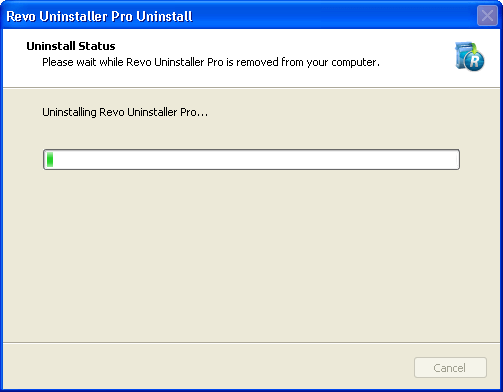Click the divider line under the Uninstall Status header
This screenshot has width=503, height=392.
(252, 88)
